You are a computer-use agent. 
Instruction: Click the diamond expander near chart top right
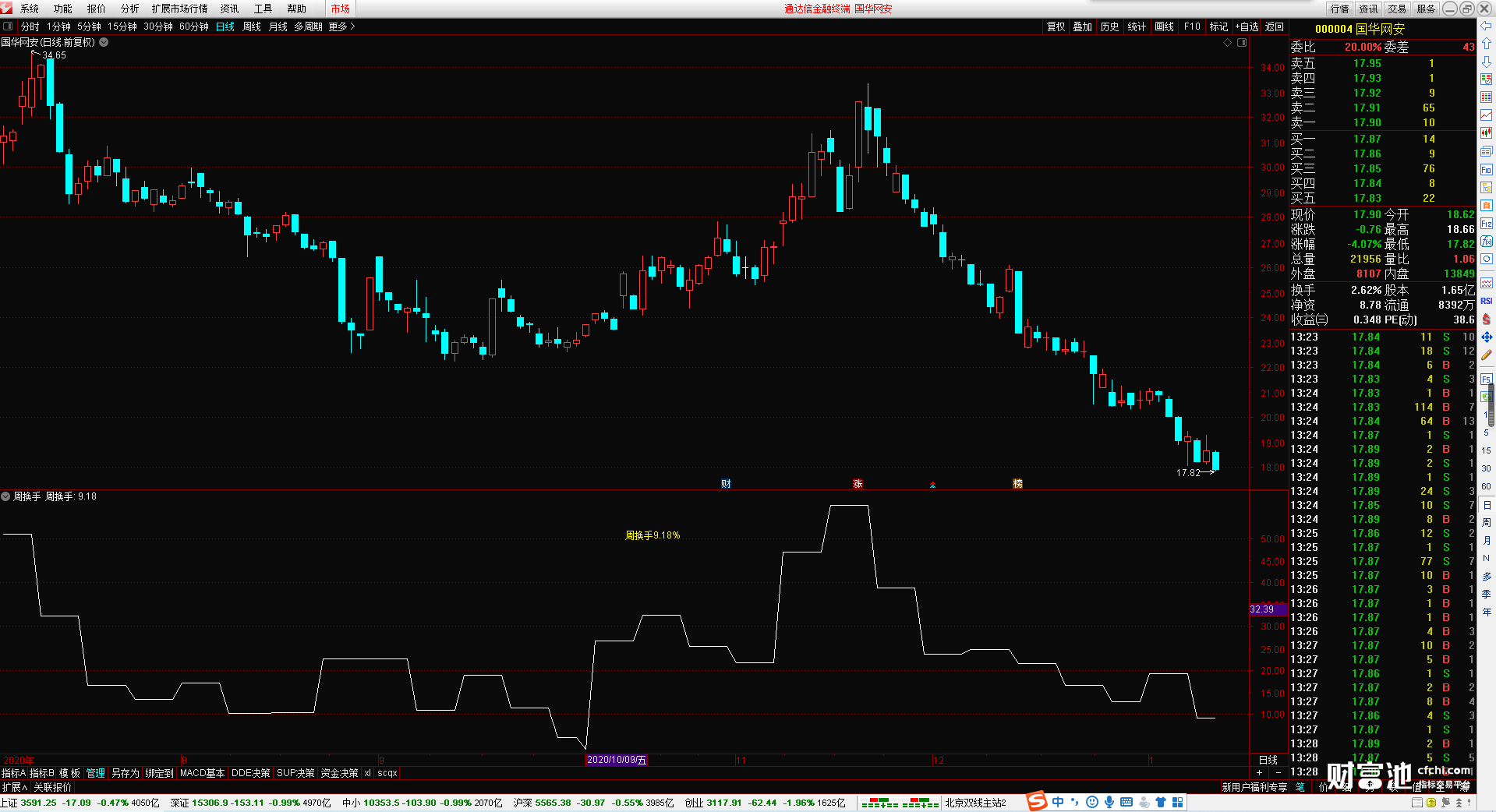(x=1228, y=42)
